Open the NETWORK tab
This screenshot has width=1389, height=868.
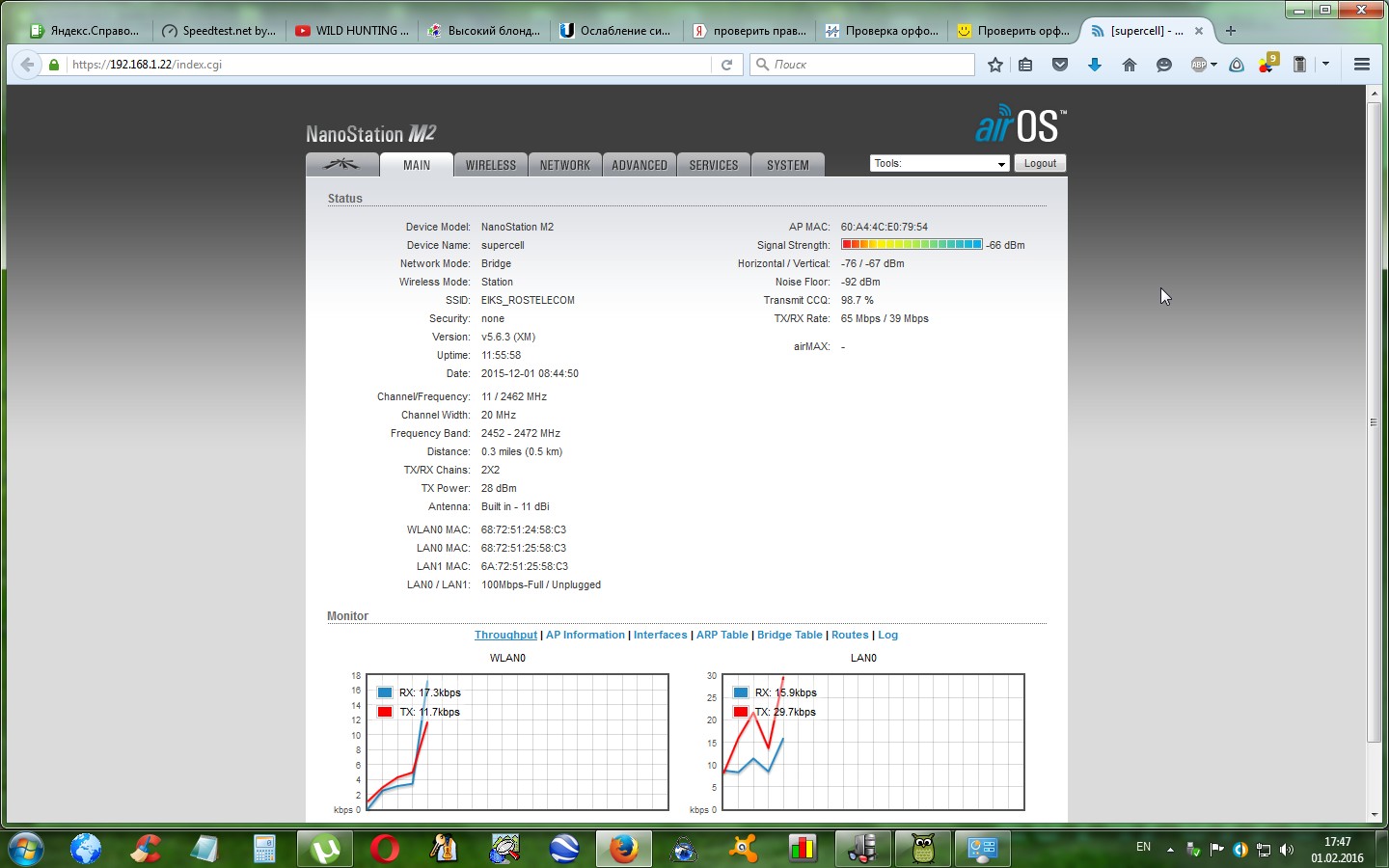(565, 165)
